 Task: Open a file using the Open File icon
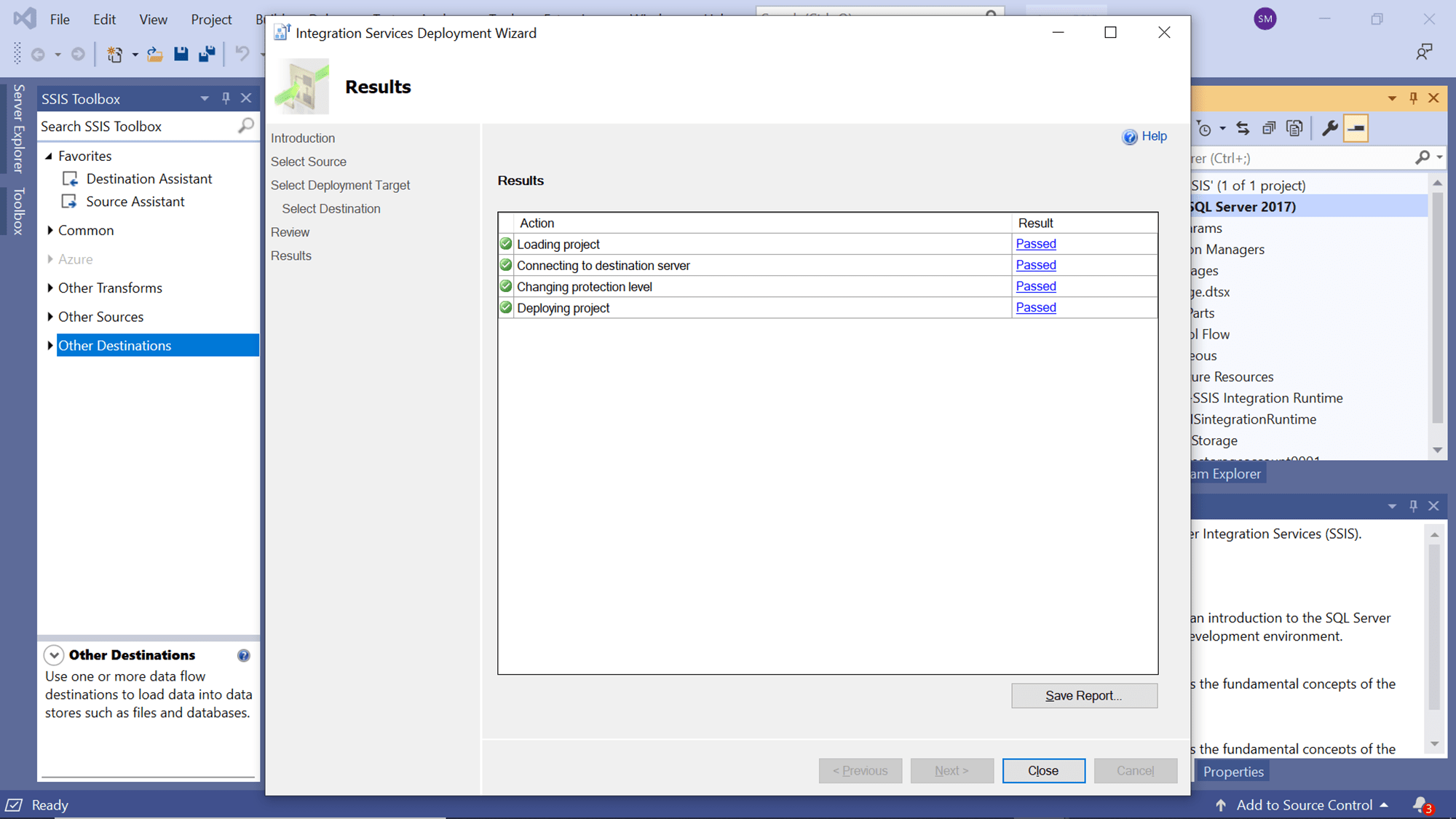click(x=154, y=54)
